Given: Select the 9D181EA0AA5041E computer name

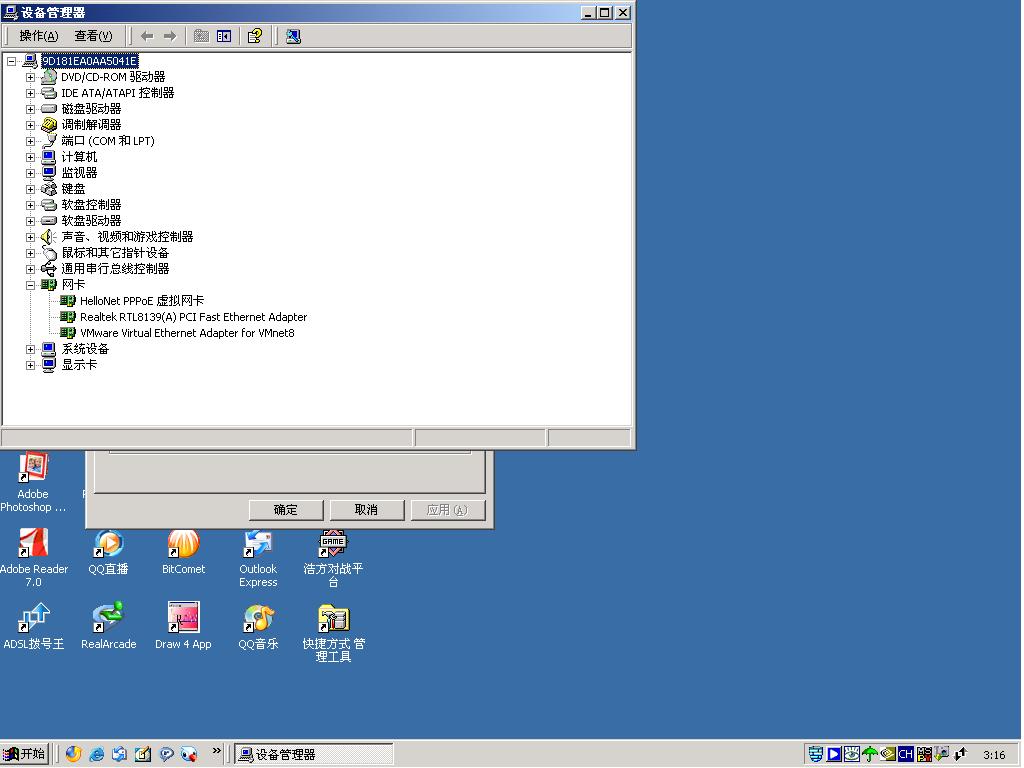Looking at the screenshot, I should pos(89,61).
